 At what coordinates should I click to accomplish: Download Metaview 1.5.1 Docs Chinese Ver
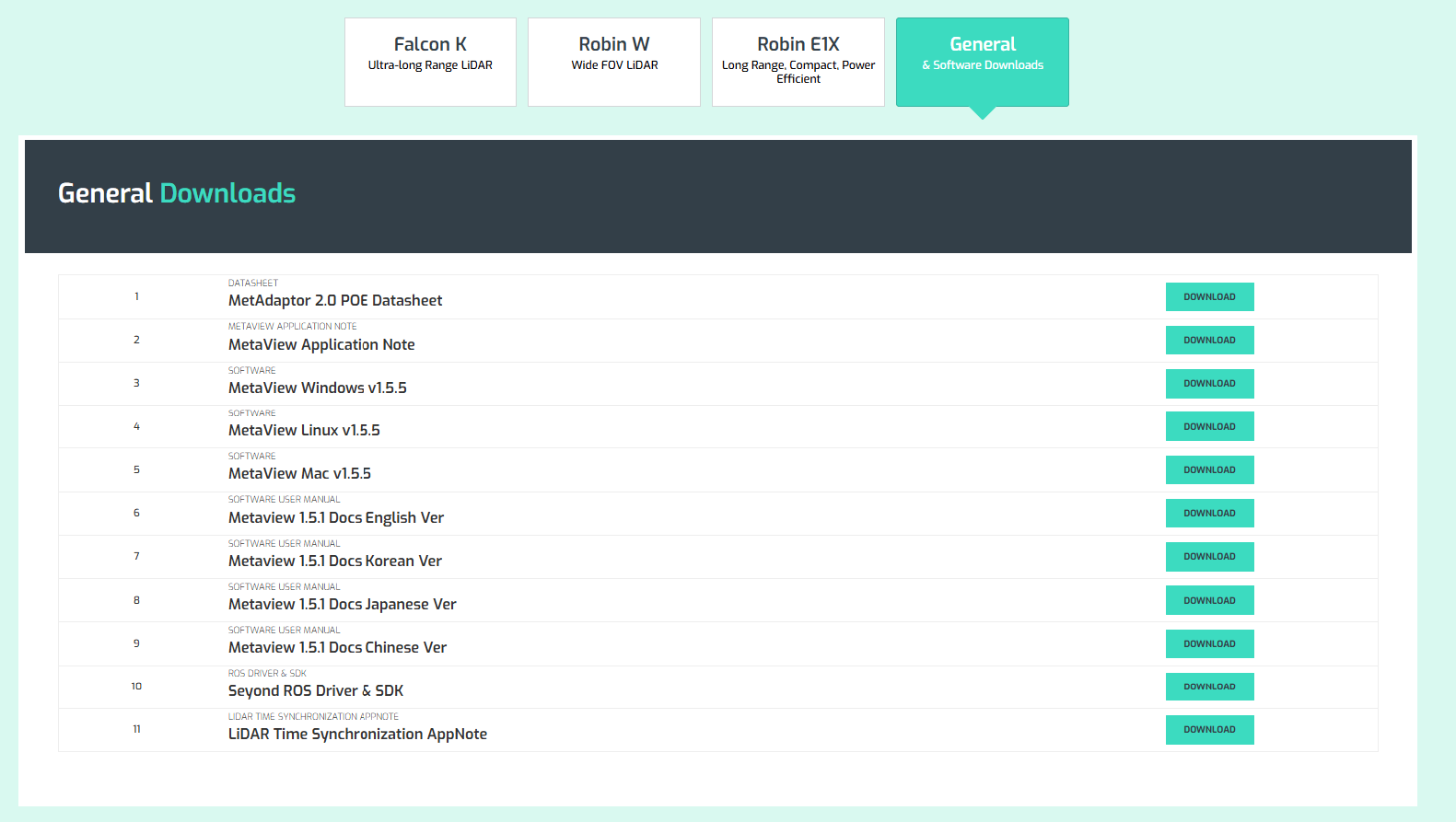click(1209, 644)
